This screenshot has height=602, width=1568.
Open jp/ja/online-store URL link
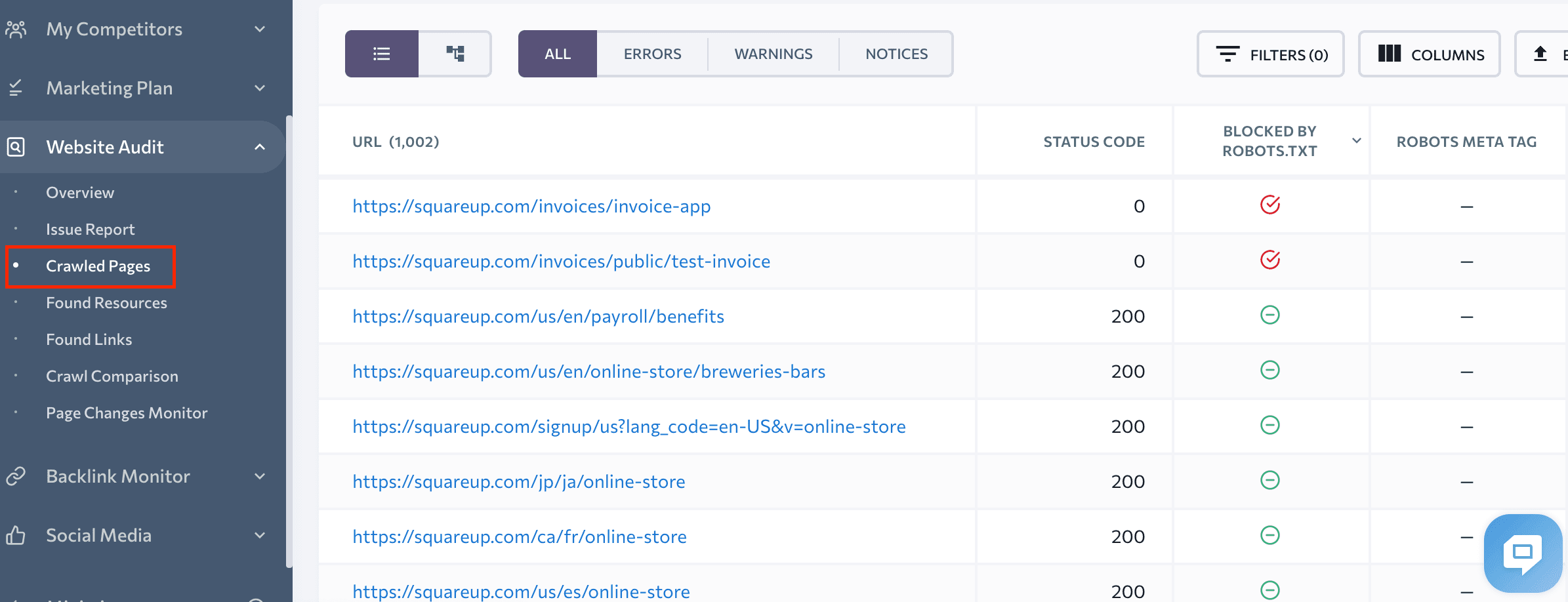point(518,481)
